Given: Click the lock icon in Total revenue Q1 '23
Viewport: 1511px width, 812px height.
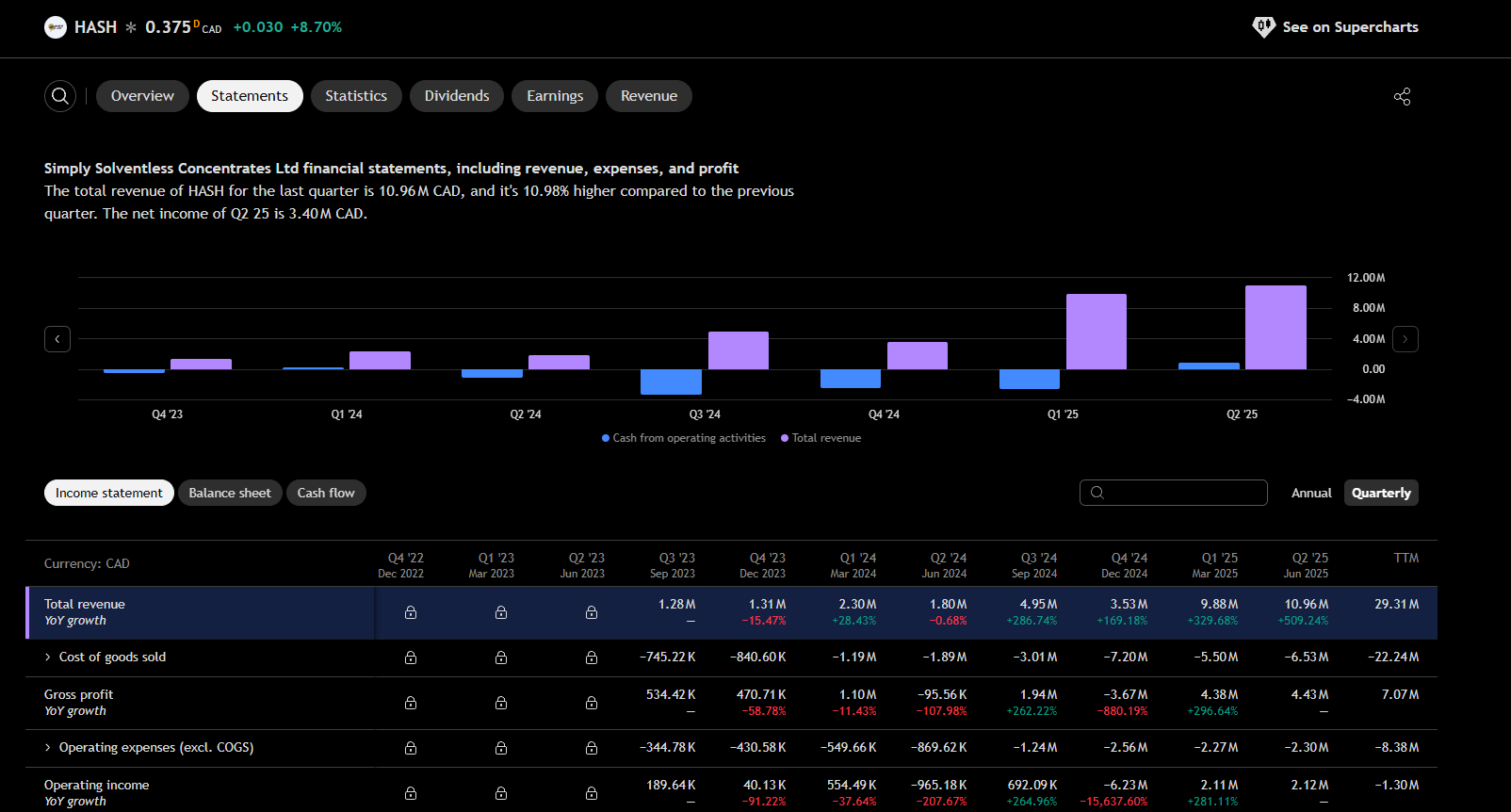Looking at the screenshot, I should pyautogui.click(x=501, y=612).
